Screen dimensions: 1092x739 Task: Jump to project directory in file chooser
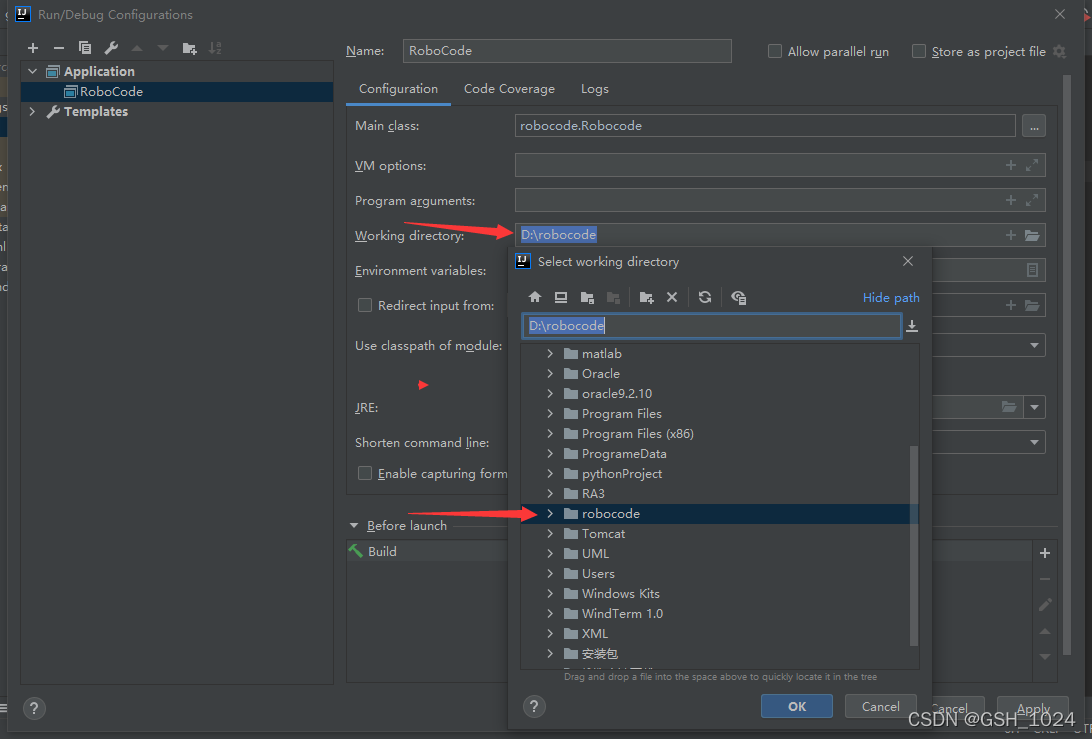coord(587,297)
